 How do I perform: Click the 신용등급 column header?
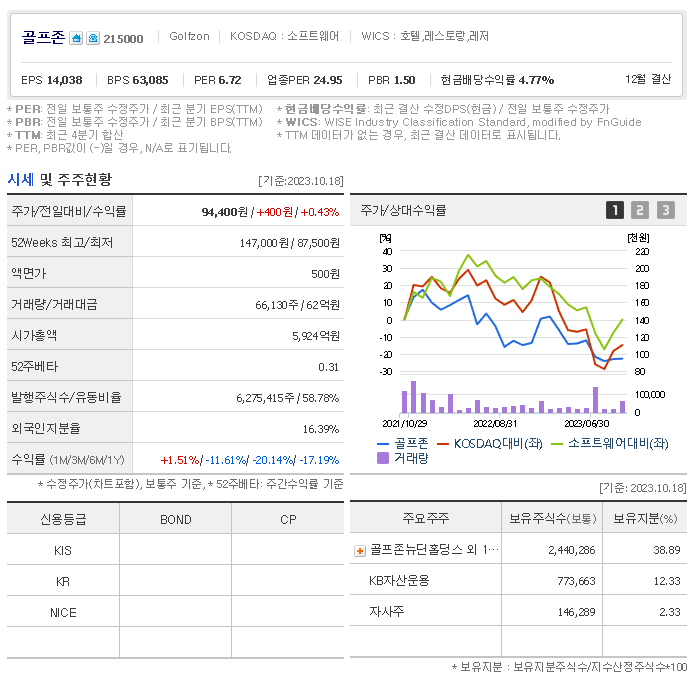(x=63, y=519)
